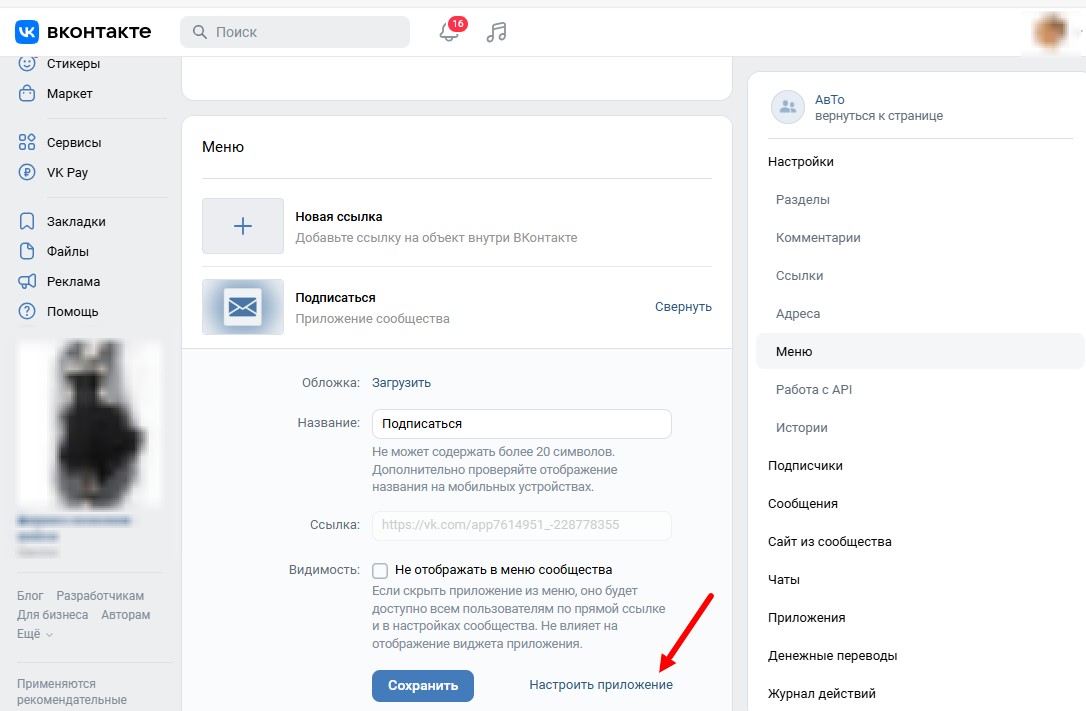Viewport: 1086px width, 711px height.
Task: Open Help question mark icon
Action: click(x=27, y=312)
